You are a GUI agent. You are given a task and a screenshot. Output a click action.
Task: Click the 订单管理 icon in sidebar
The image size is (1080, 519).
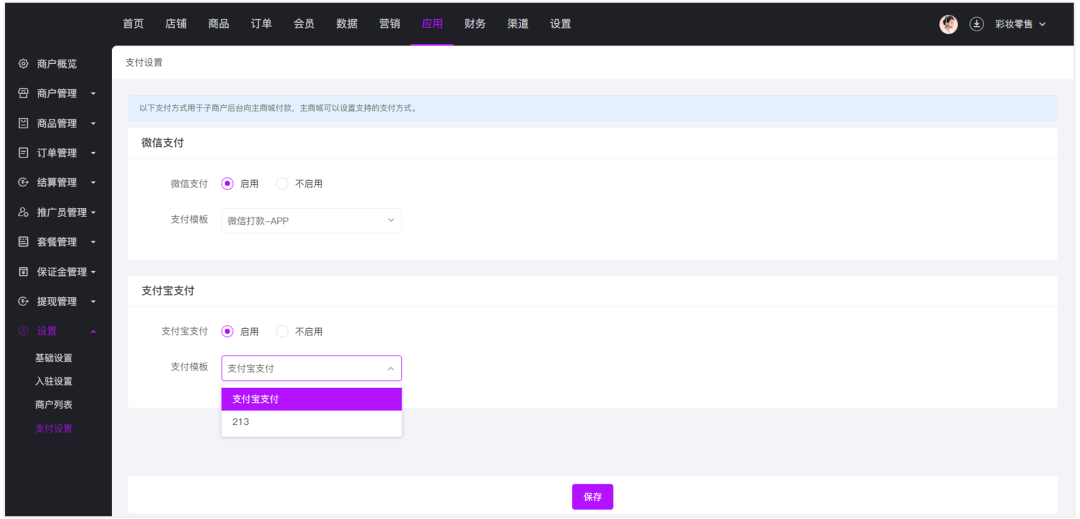coord(23,153)
